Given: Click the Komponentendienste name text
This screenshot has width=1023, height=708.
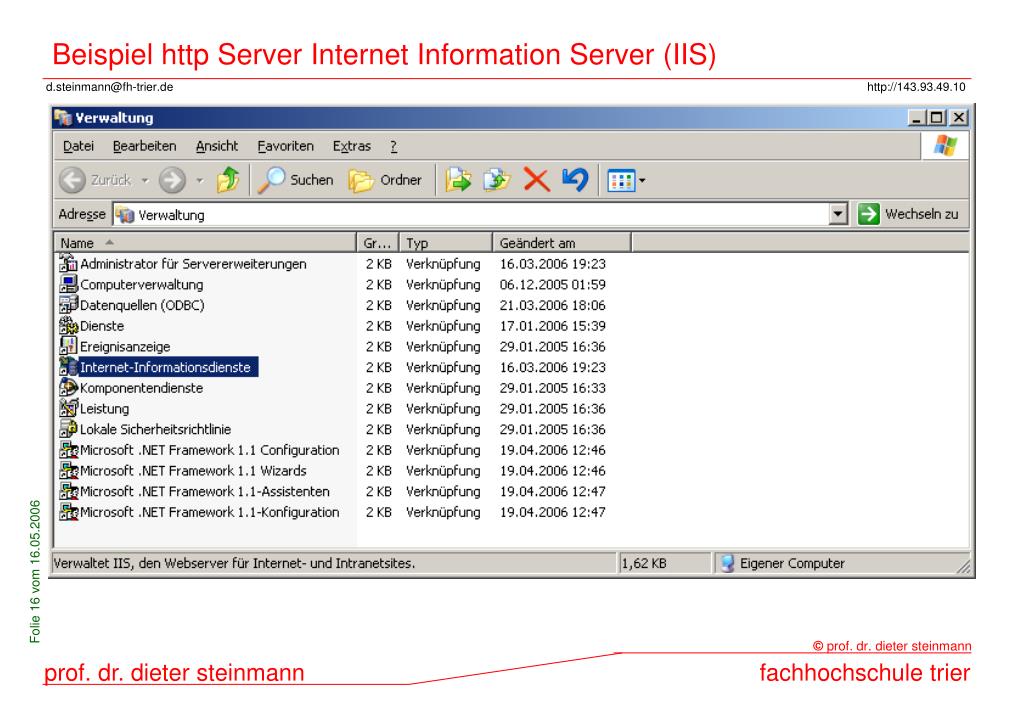Looking at the screenshot, I should pos(142,388).
